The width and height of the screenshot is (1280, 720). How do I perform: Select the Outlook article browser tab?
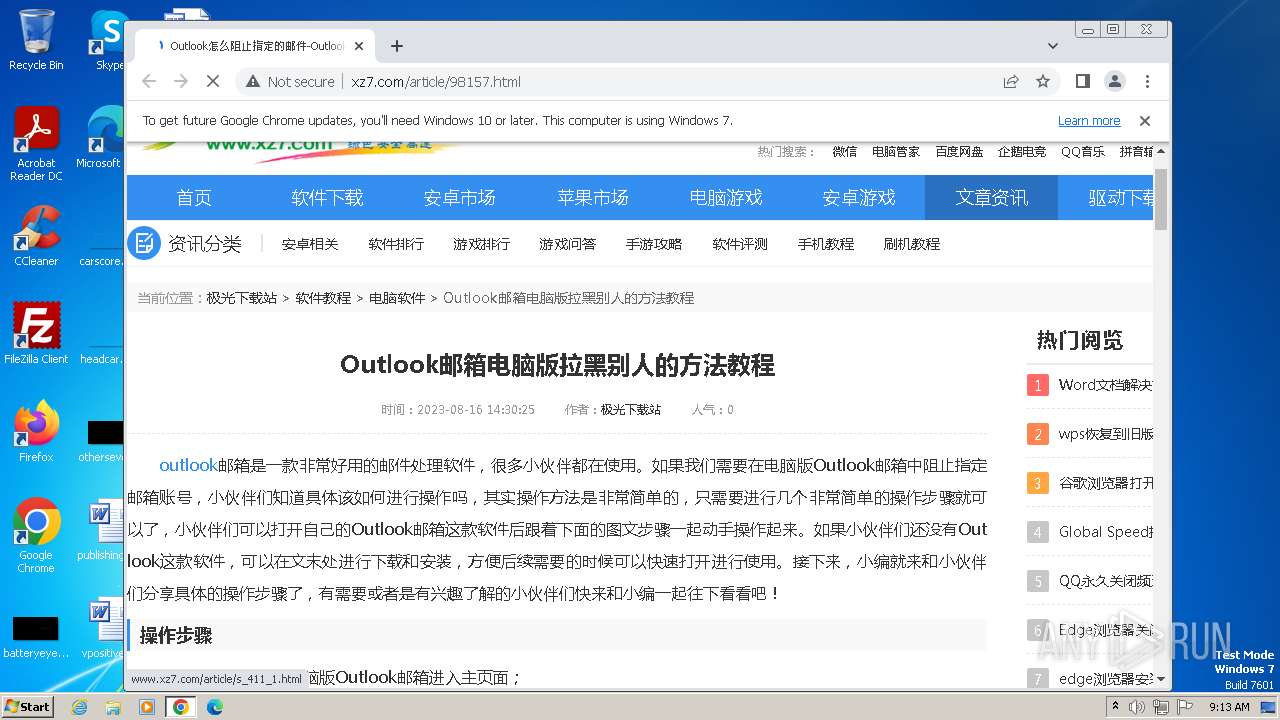[254, 46]
